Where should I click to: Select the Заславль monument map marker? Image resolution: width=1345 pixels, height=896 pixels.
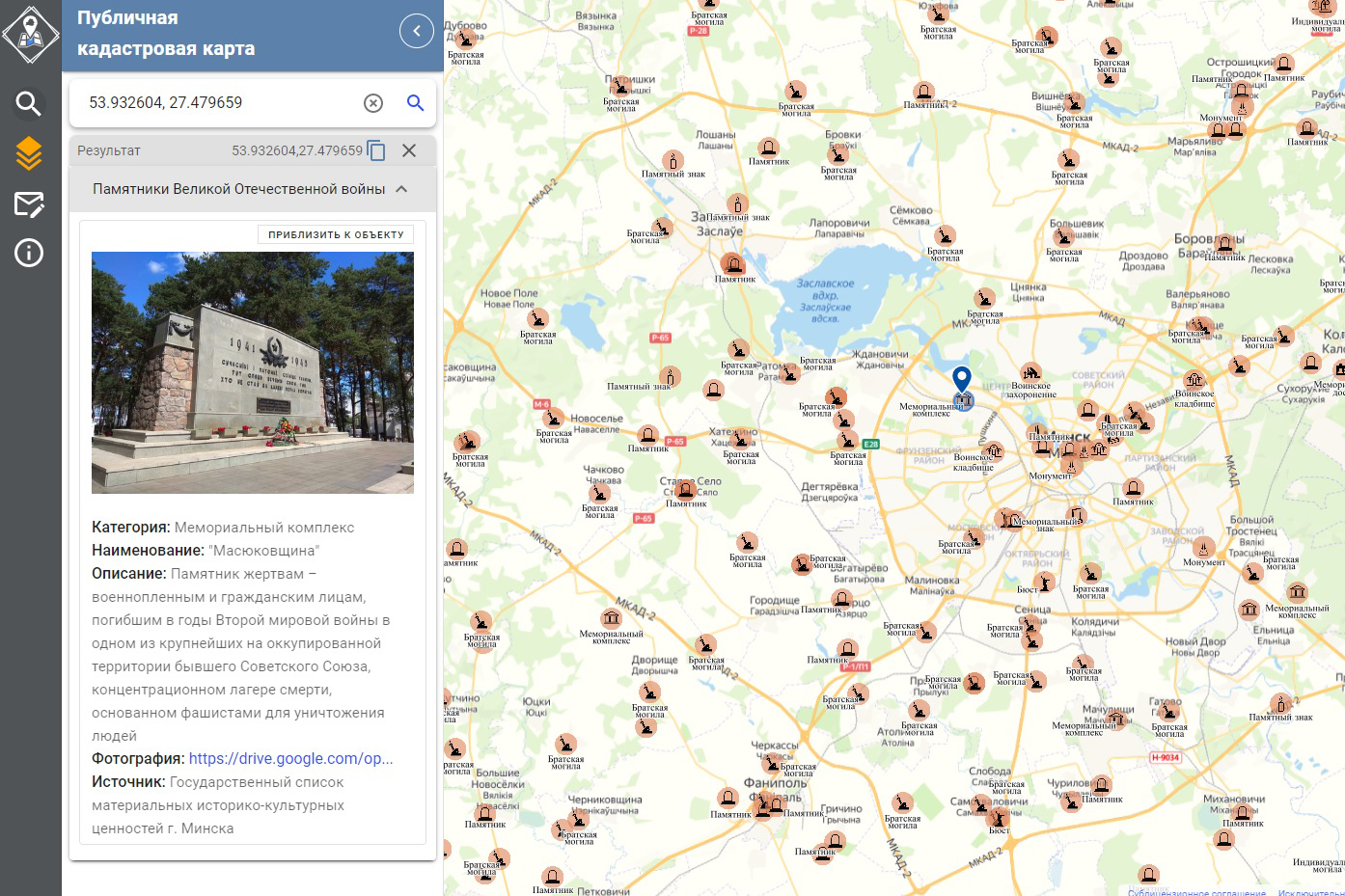point(733,263)
